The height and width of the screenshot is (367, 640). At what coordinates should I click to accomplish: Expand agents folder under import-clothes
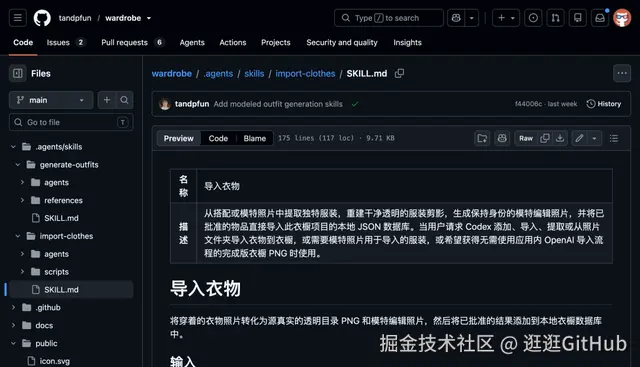coord(22,254)
